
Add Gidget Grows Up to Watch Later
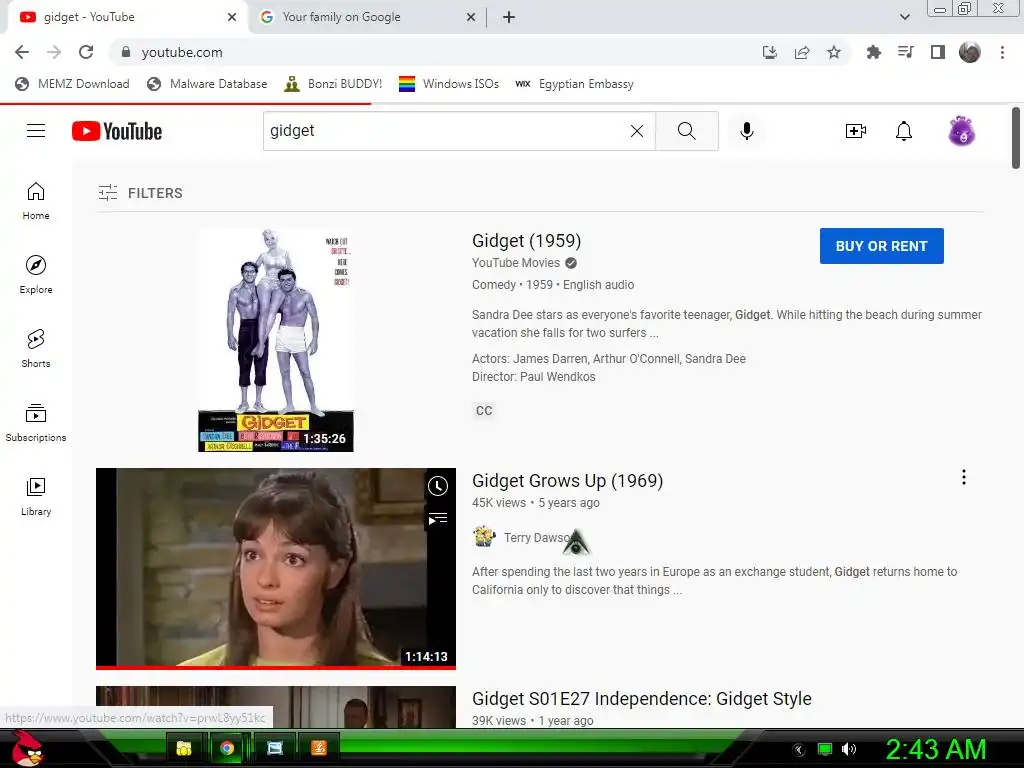(438, 486)
